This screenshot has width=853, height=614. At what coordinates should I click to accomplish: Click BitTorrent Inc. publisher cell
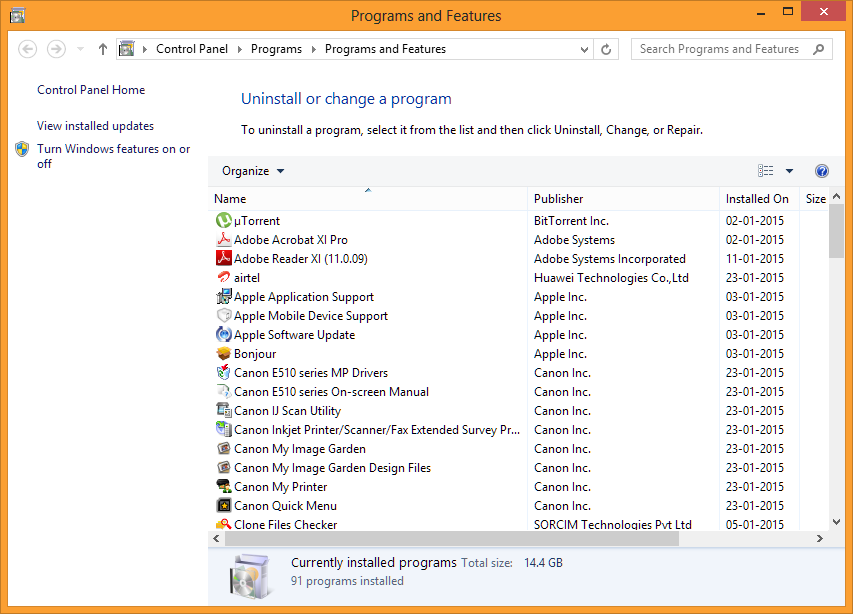(571, 220)
